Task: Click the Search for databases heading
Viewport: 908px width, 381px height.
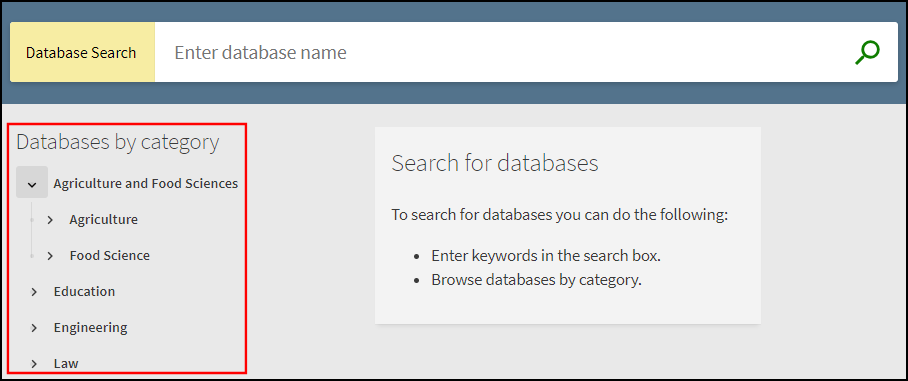Action: (495, 163)
